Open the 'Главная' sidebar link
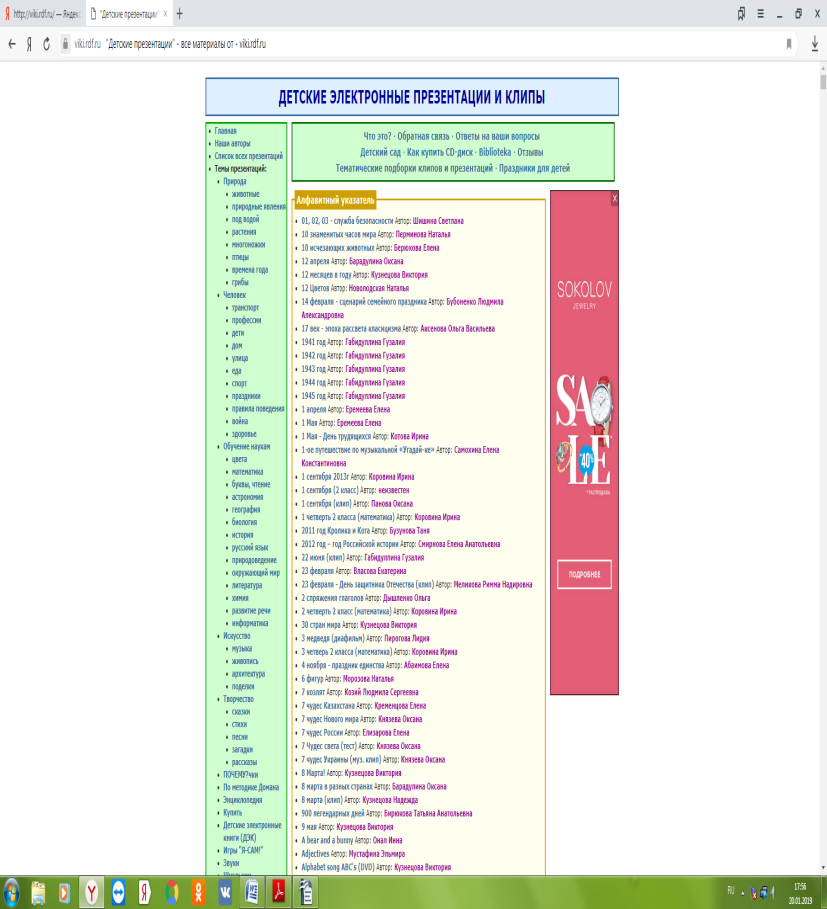This screenshot has height=909, width=827. click(225, 131)
